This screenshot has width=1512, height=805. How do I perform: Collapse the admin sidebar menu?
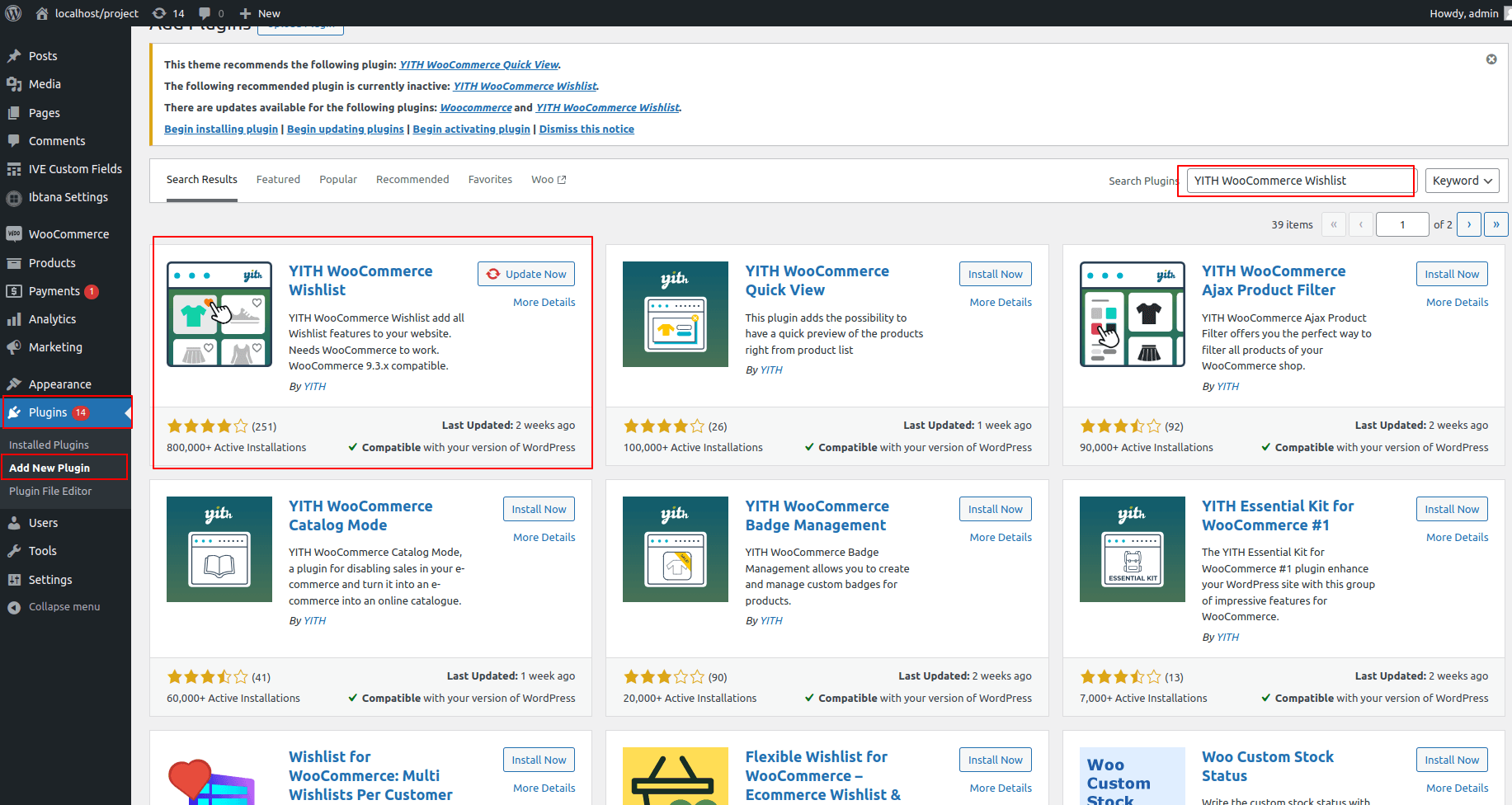(x=64, y=607)
